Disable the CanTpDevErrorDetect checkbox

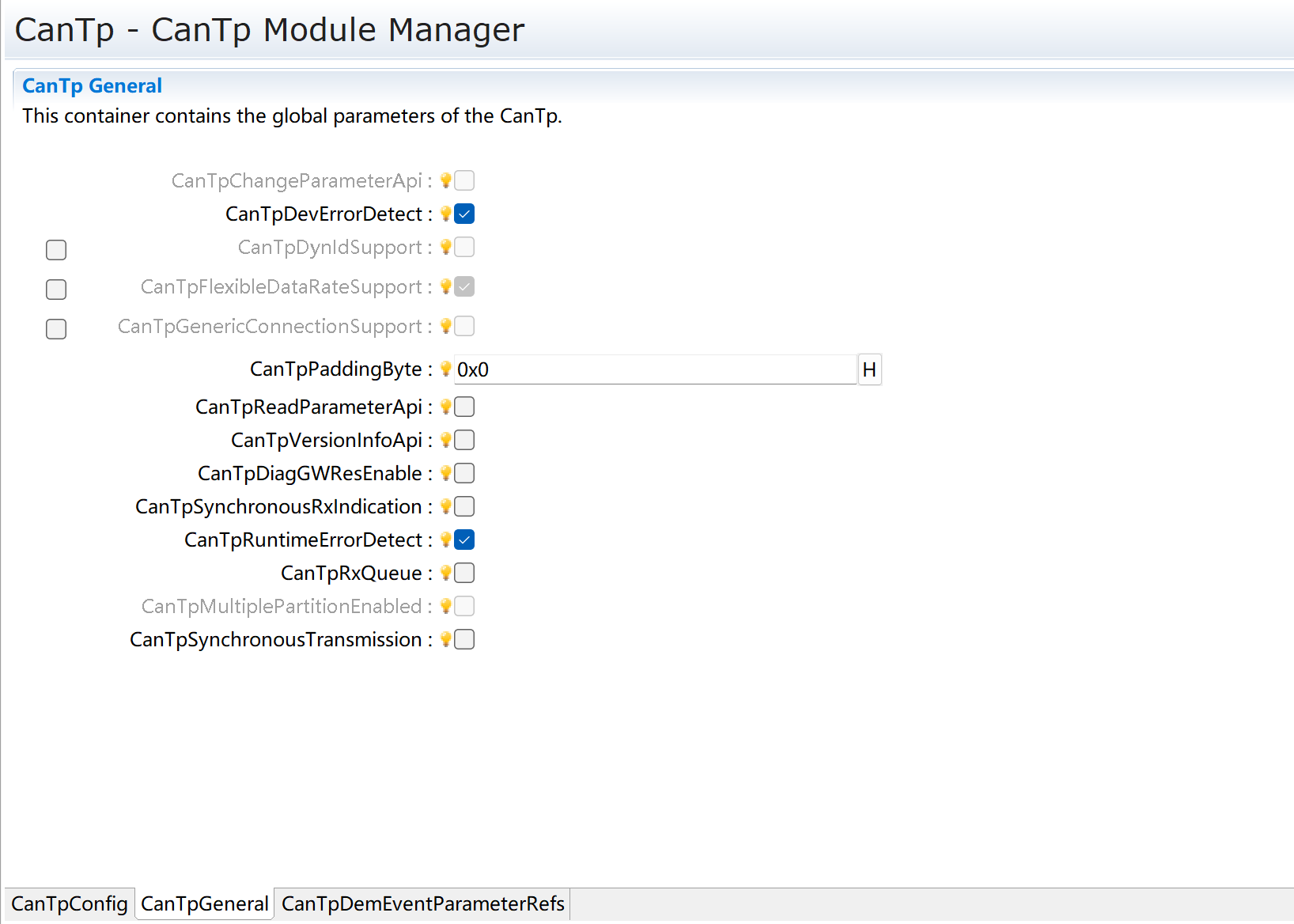(x=464, y=214)
